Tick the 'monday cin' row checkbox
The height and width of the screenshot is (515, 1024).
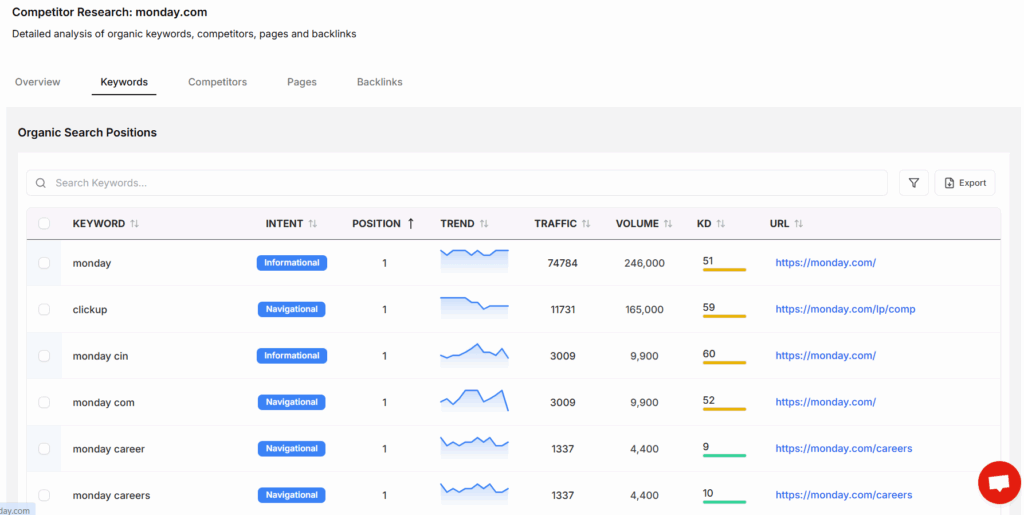(44, 356)
